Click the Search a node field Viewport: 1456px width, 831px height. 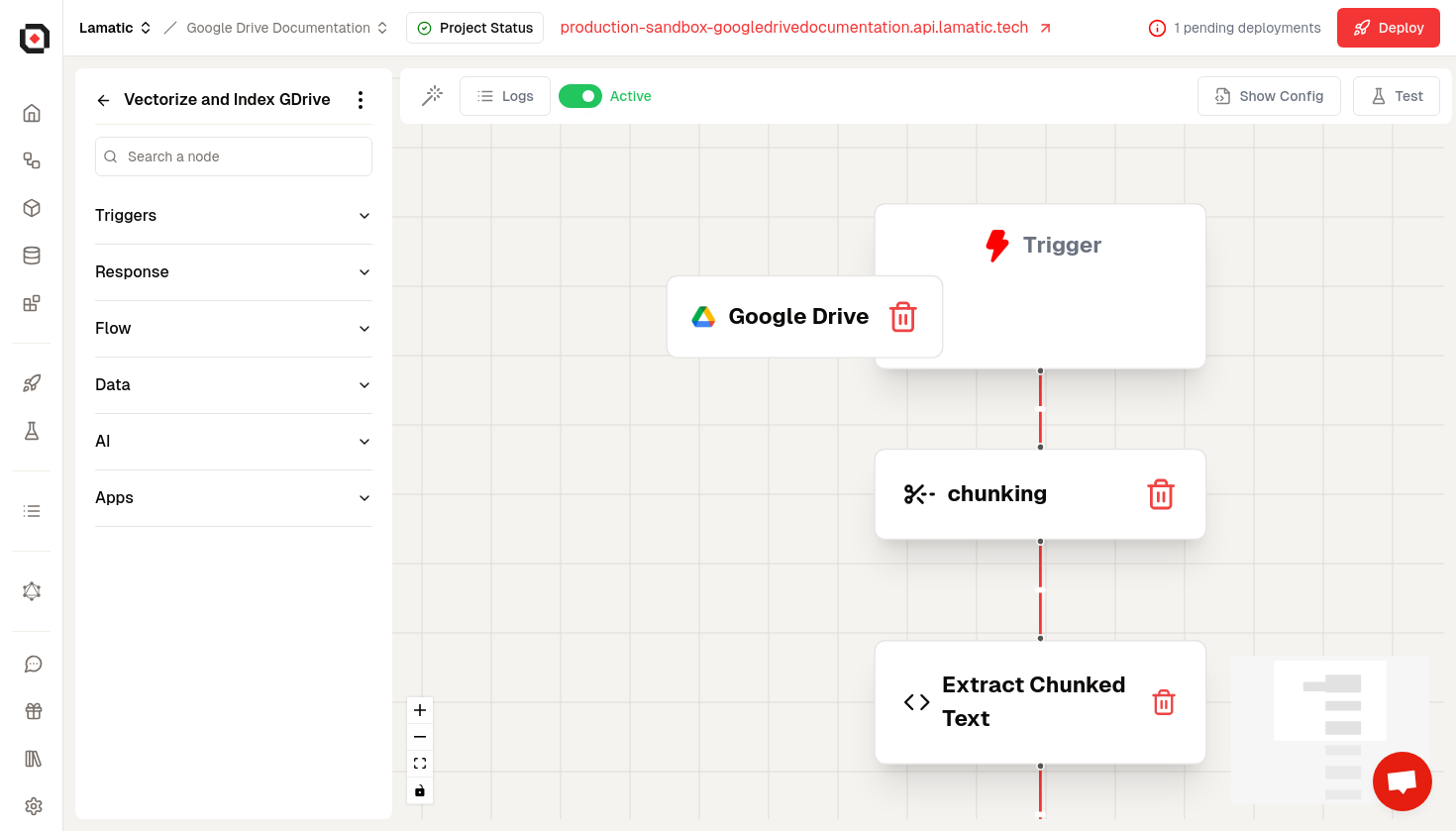[x=234, y=156]
